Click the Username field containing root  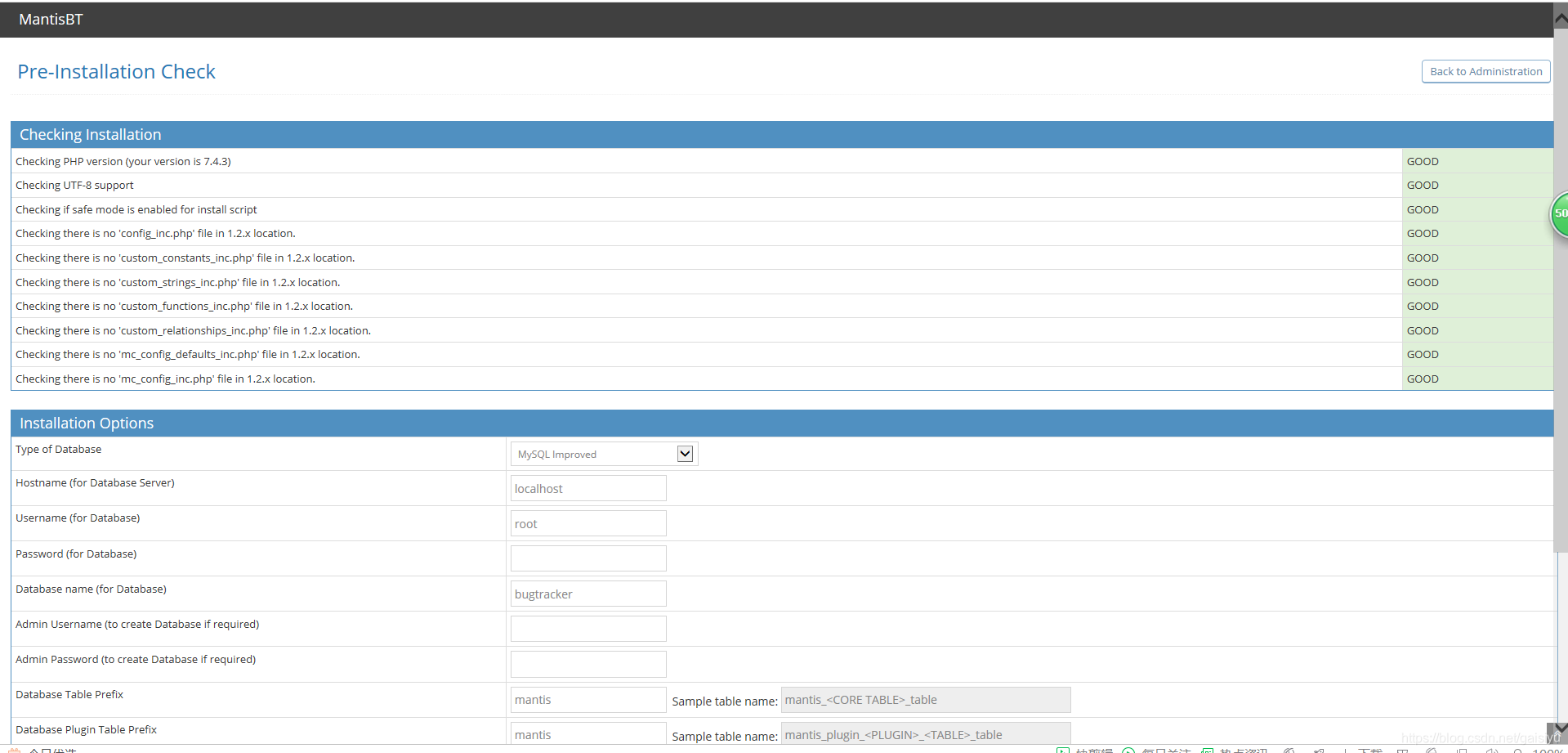click(588, 523)
